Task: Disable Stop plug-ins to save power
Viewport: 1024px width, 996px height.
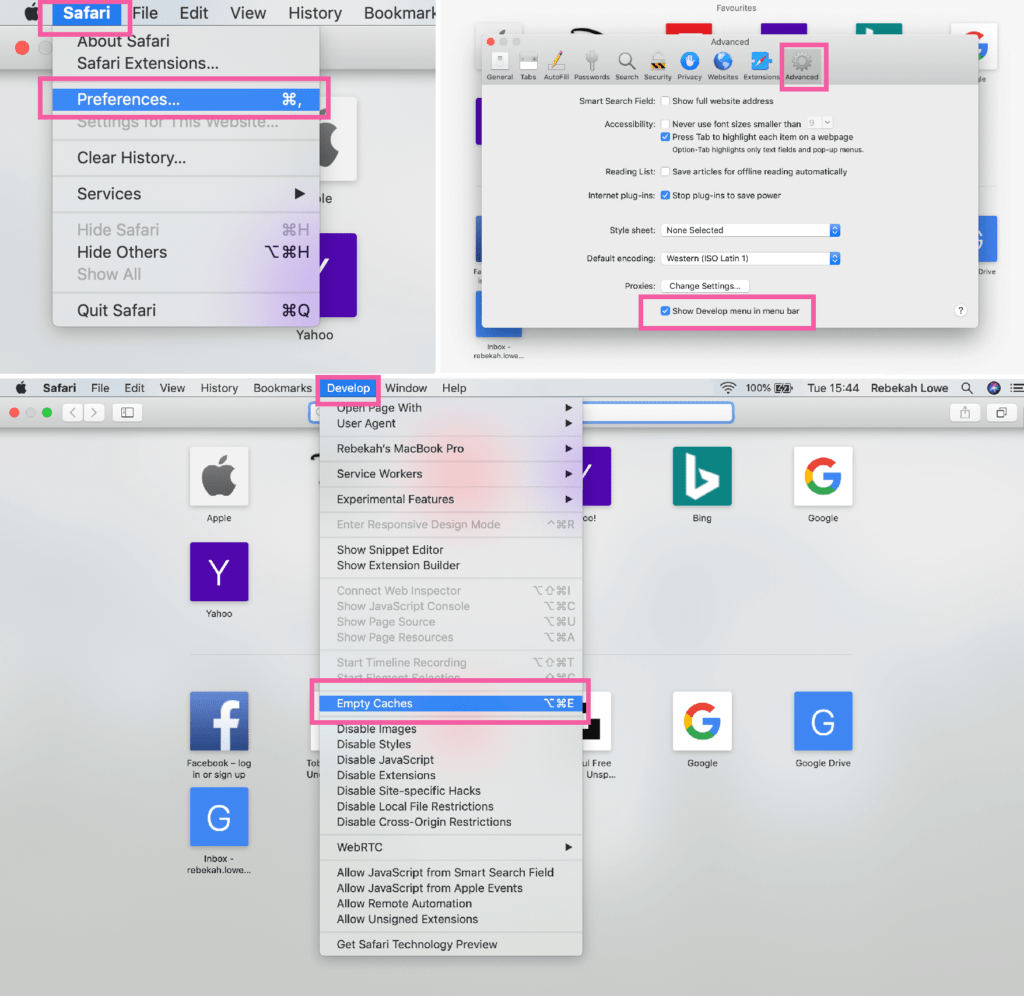Action: tap(666, 195)
